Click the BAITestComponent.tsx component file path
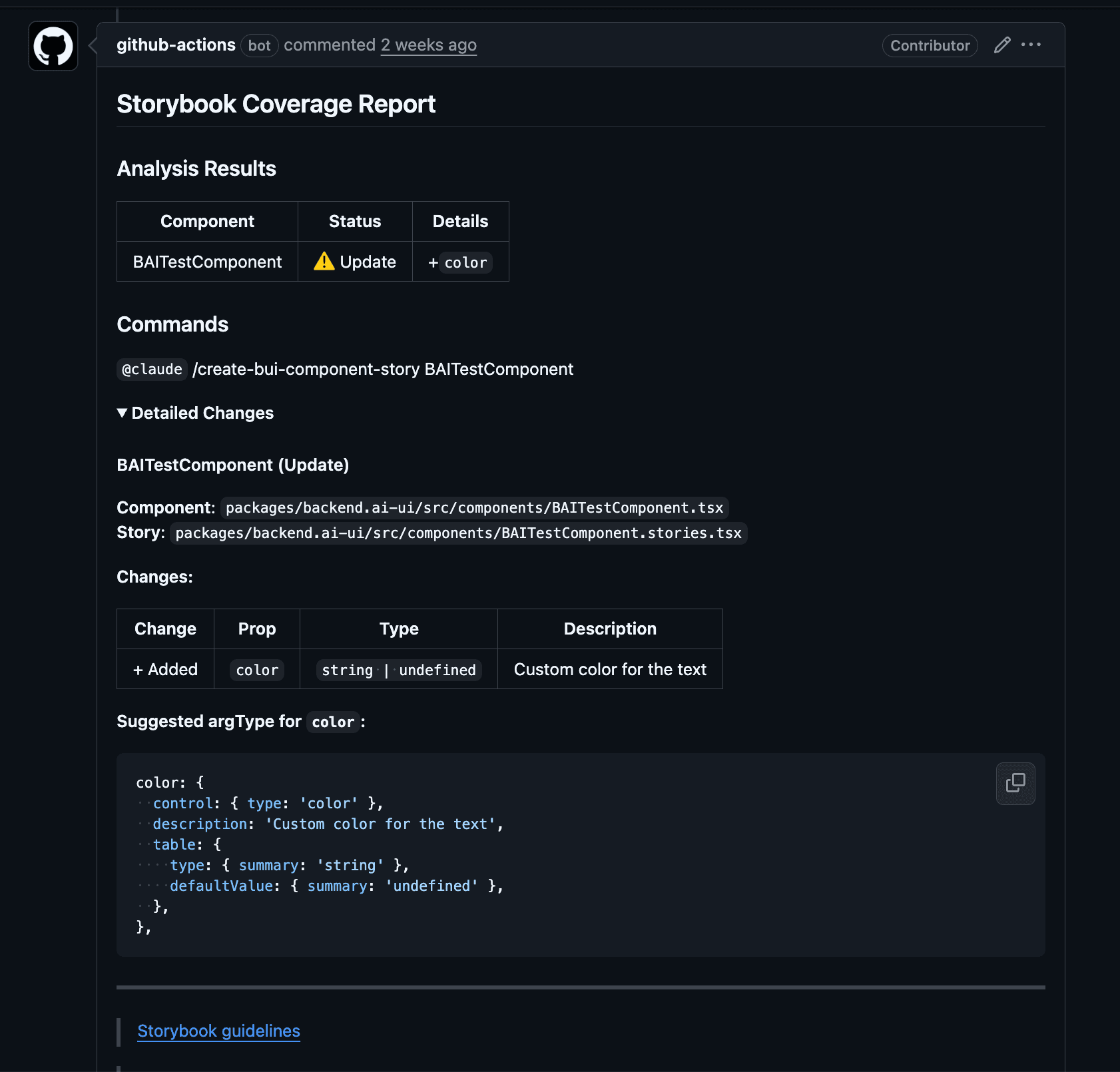The width and height of the screenshot is (1120, 1072). (x=474, y=508)
